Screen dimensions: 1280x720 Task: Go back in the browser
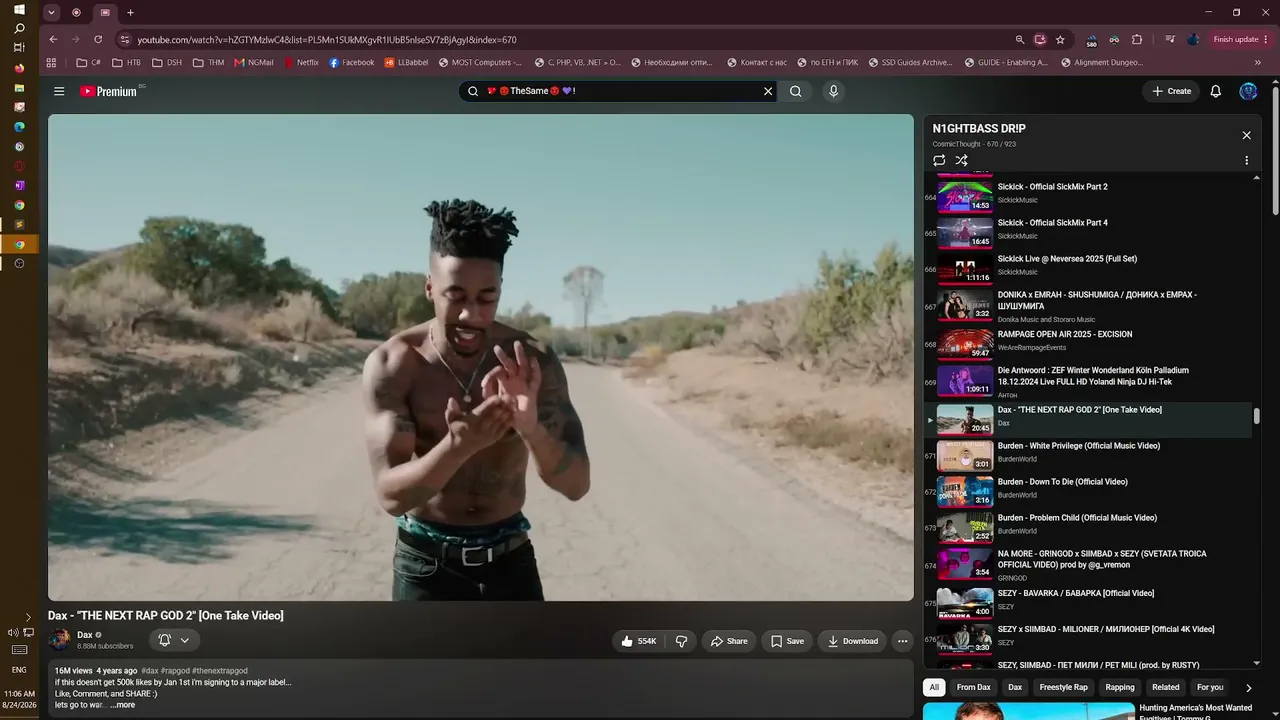[x=53, y=39]
